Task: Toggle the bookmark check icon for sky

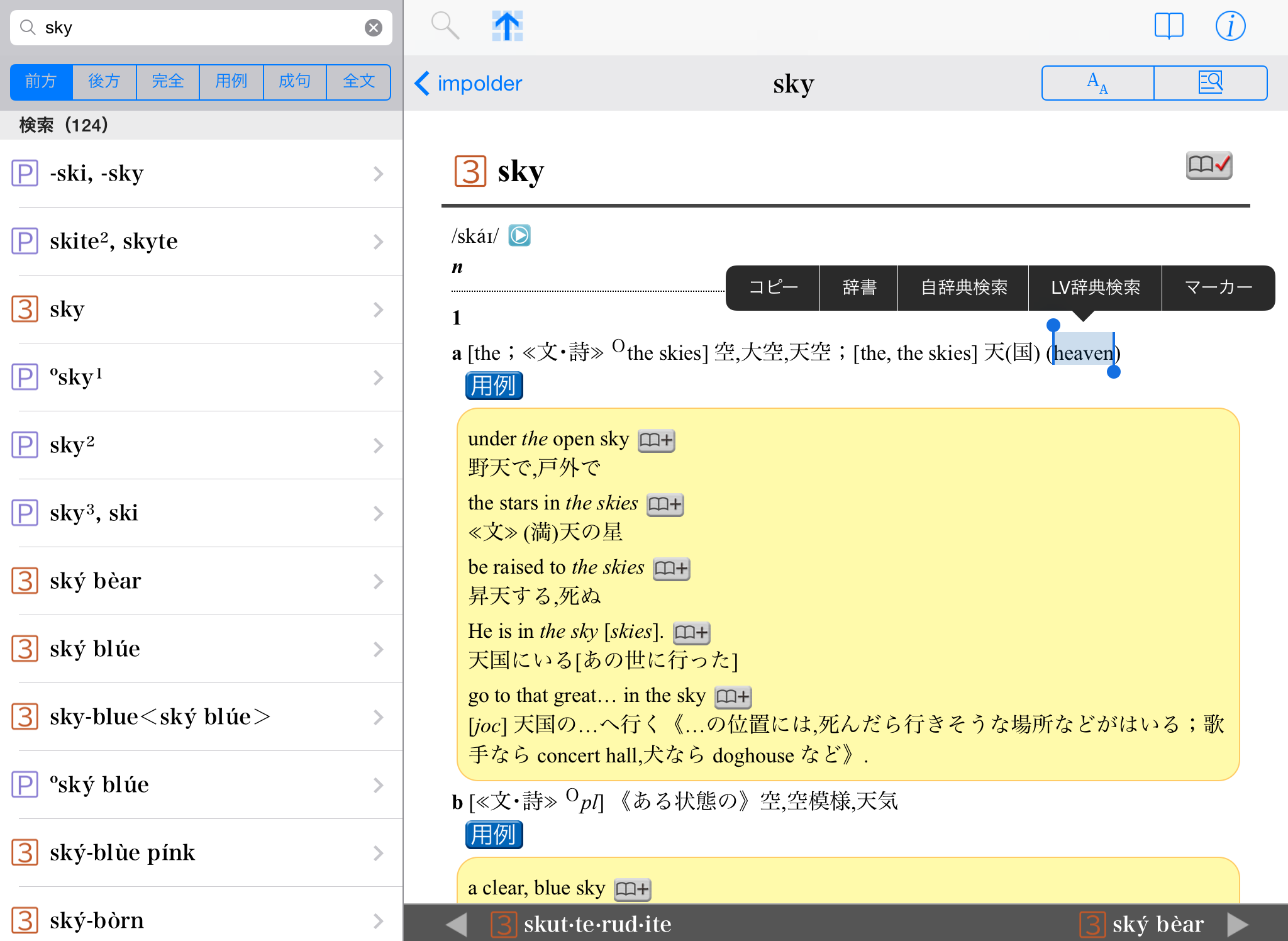Action: pos(1208,165)
